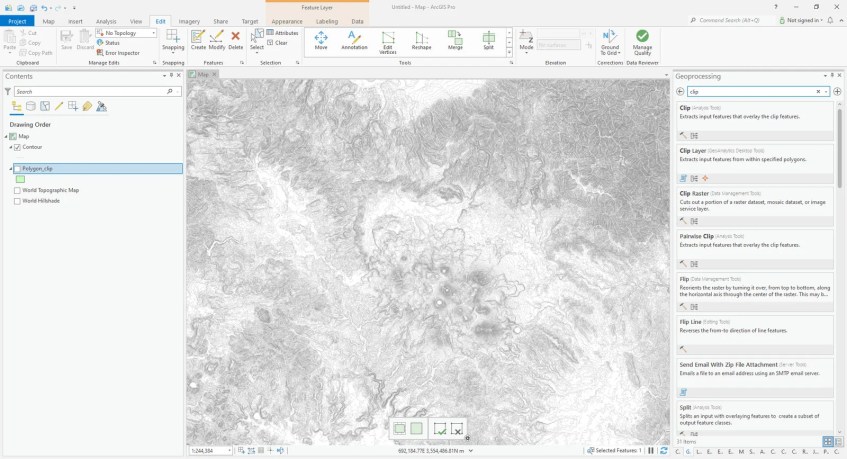Click the Contents filter funnel icon
Viewport: 847px width, 459px height.
[8, 92]
